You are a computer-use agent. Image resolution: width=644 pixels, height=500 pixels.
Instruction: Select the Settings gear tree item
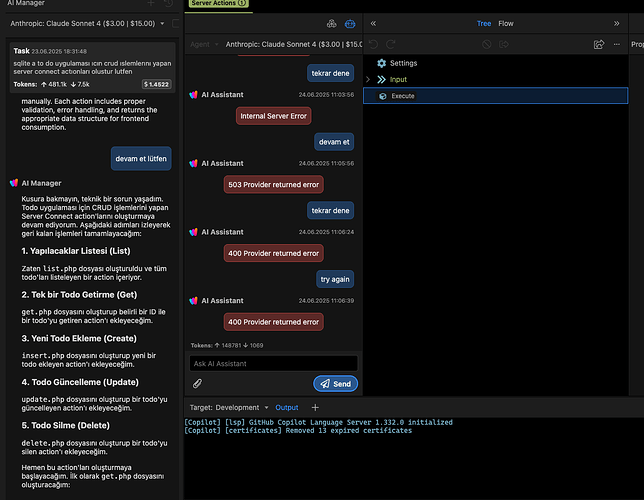click(397, 63)
